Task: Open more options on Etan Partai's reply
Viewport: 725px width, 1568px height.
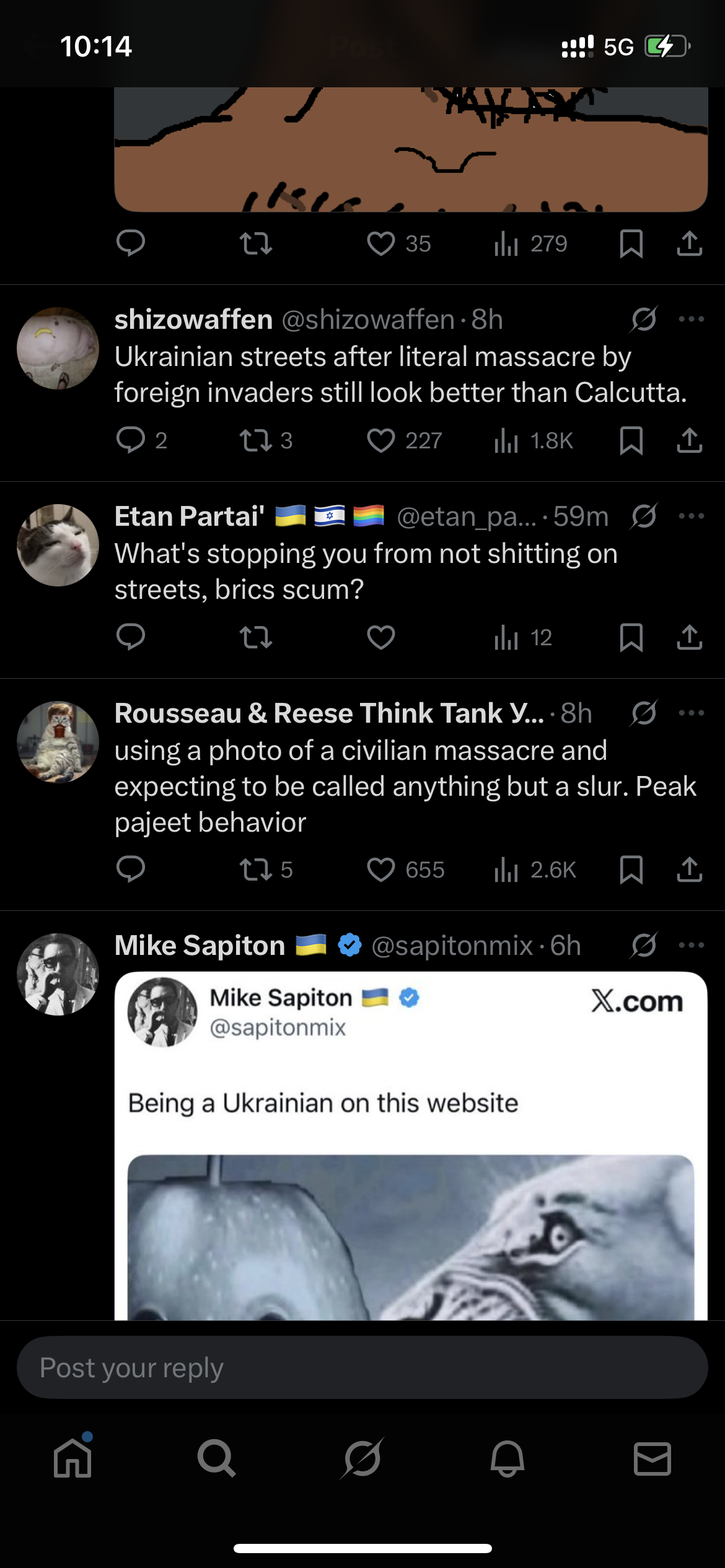Action: point(691,516)
